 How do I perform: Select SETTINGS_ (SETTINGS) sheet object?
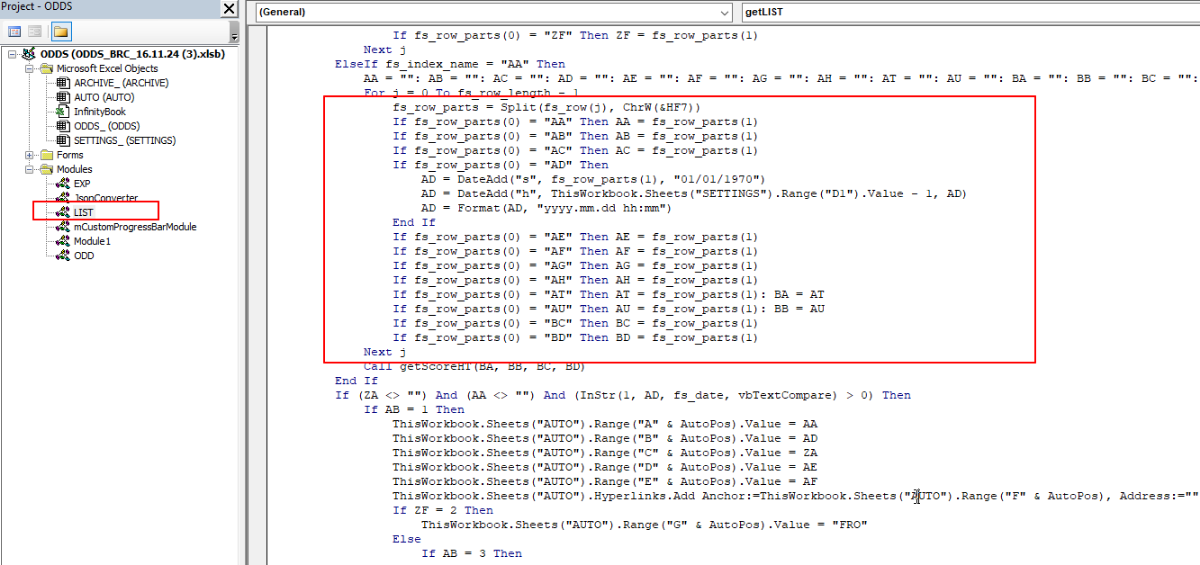124,140
